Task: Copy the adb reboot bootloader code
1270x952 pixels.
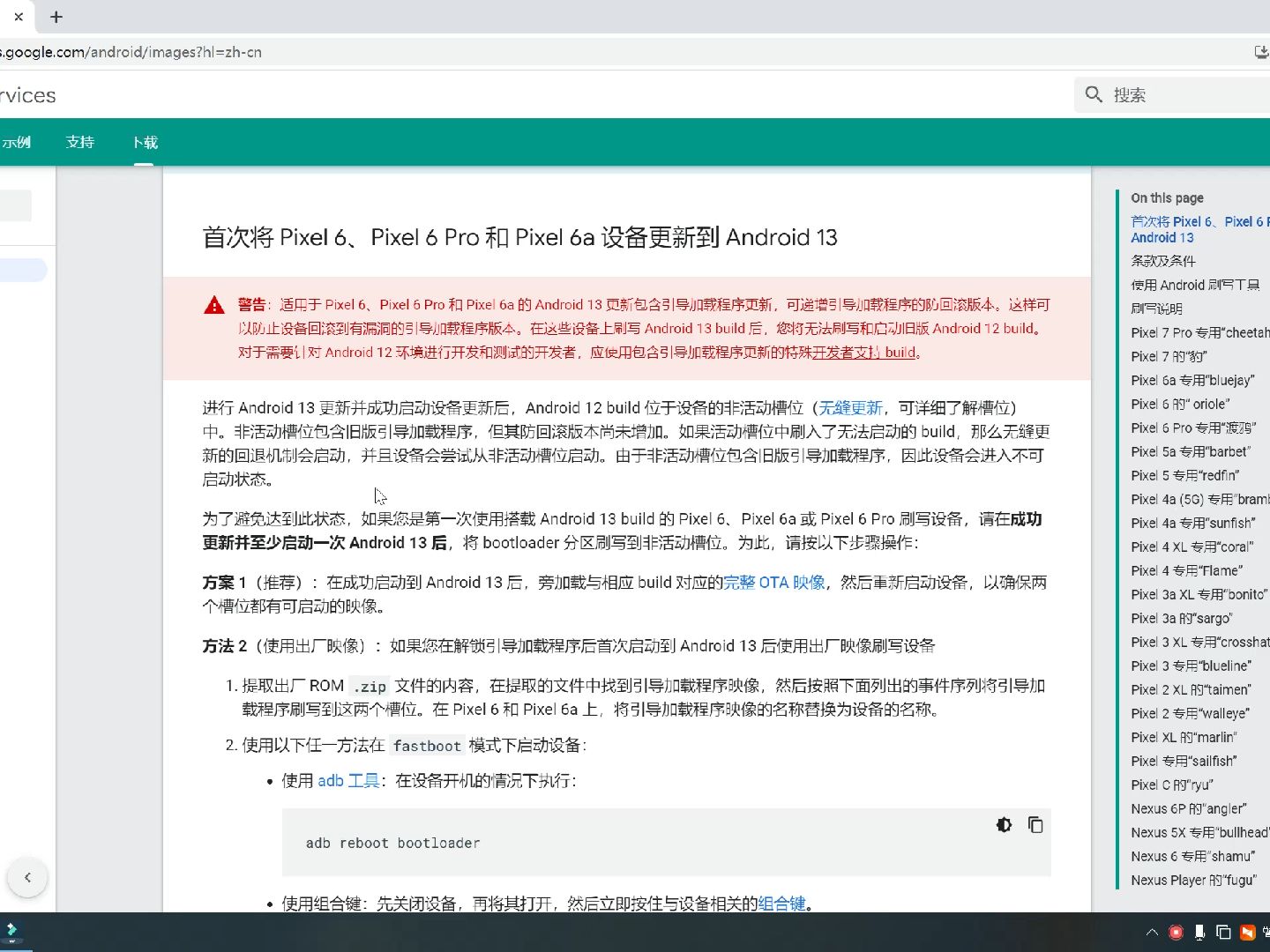Action: tap(1035, 825)
